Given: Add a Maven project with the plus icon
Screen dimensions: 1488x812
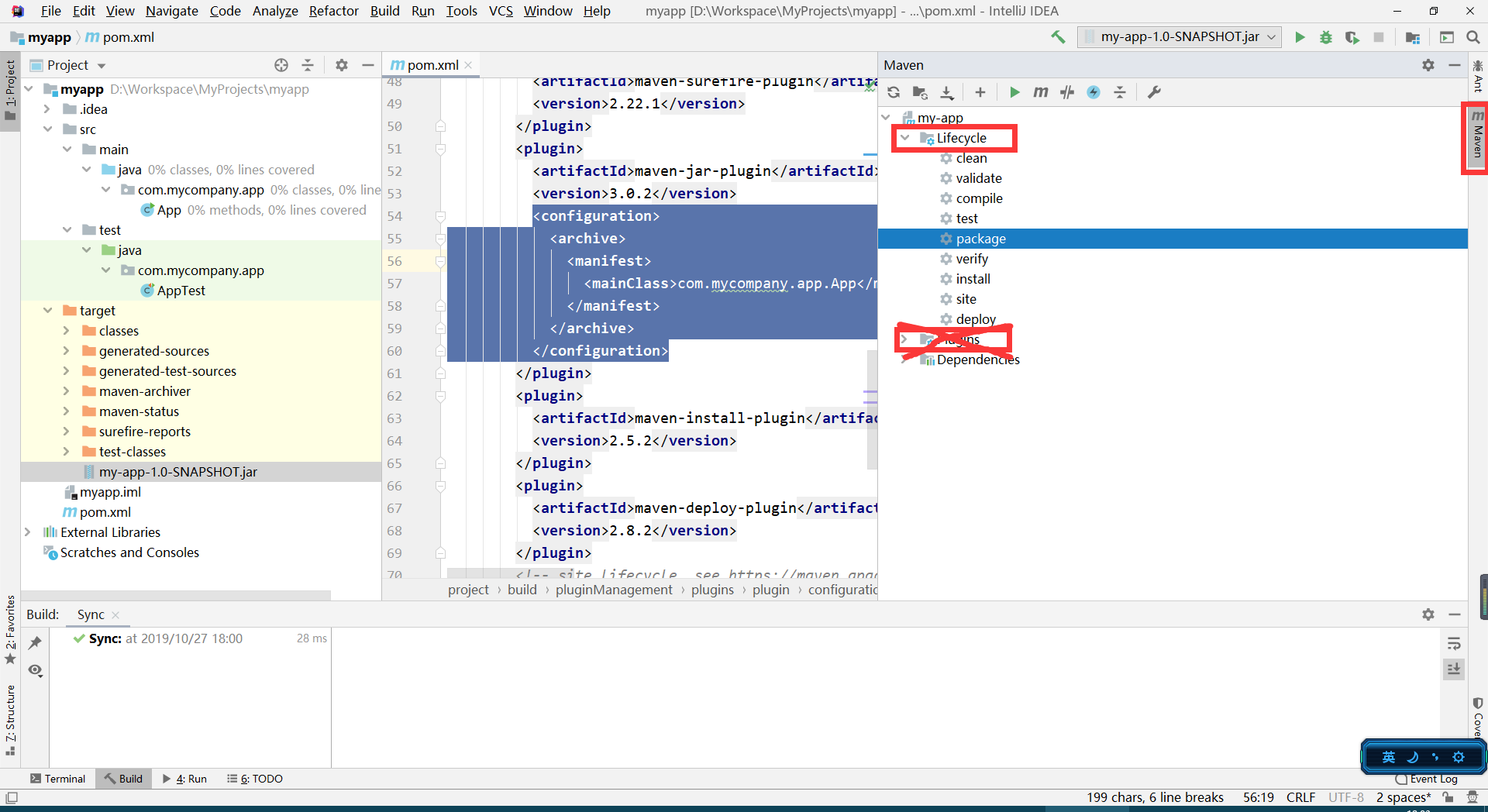Looking at the screenshot, I should 980,92.
